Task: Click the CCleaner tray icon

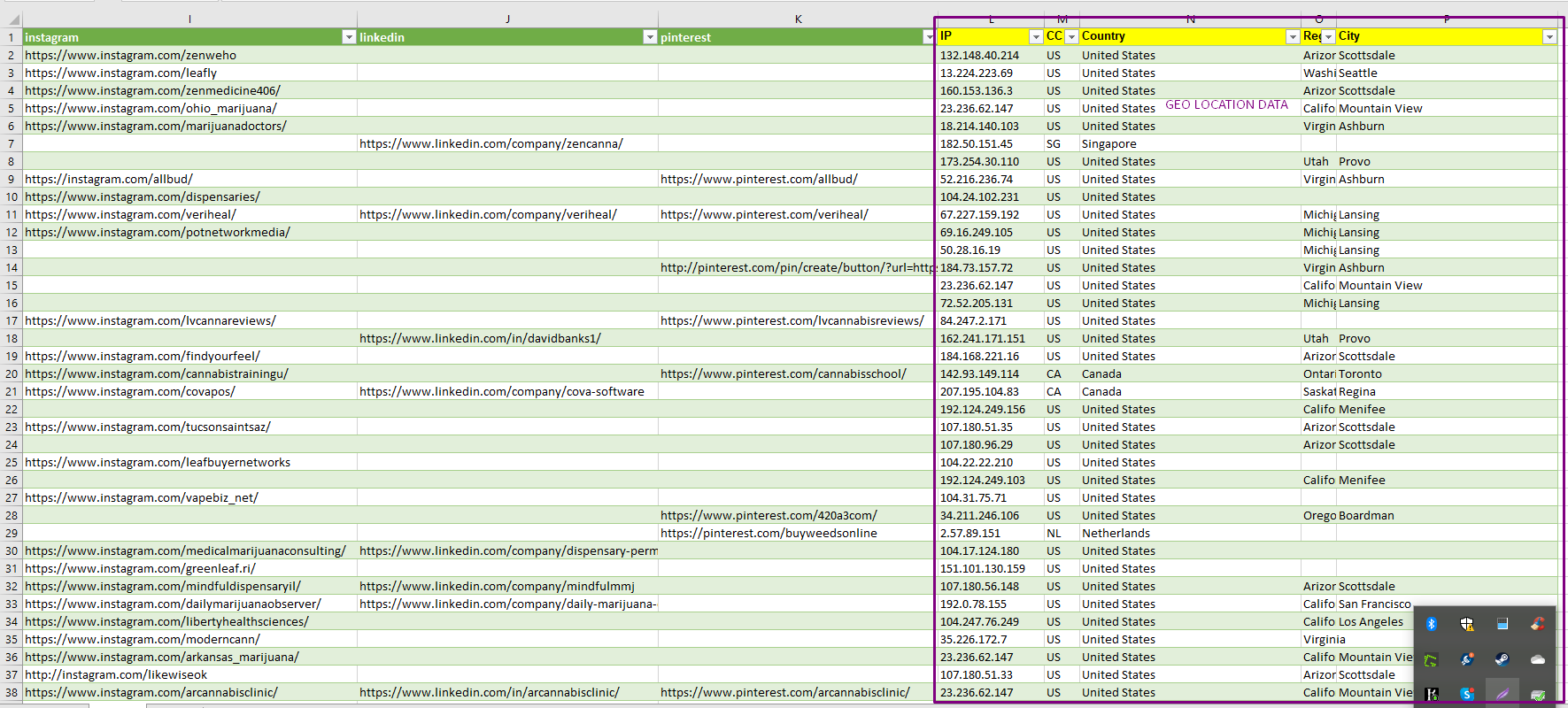Action: pos(1538,624)
